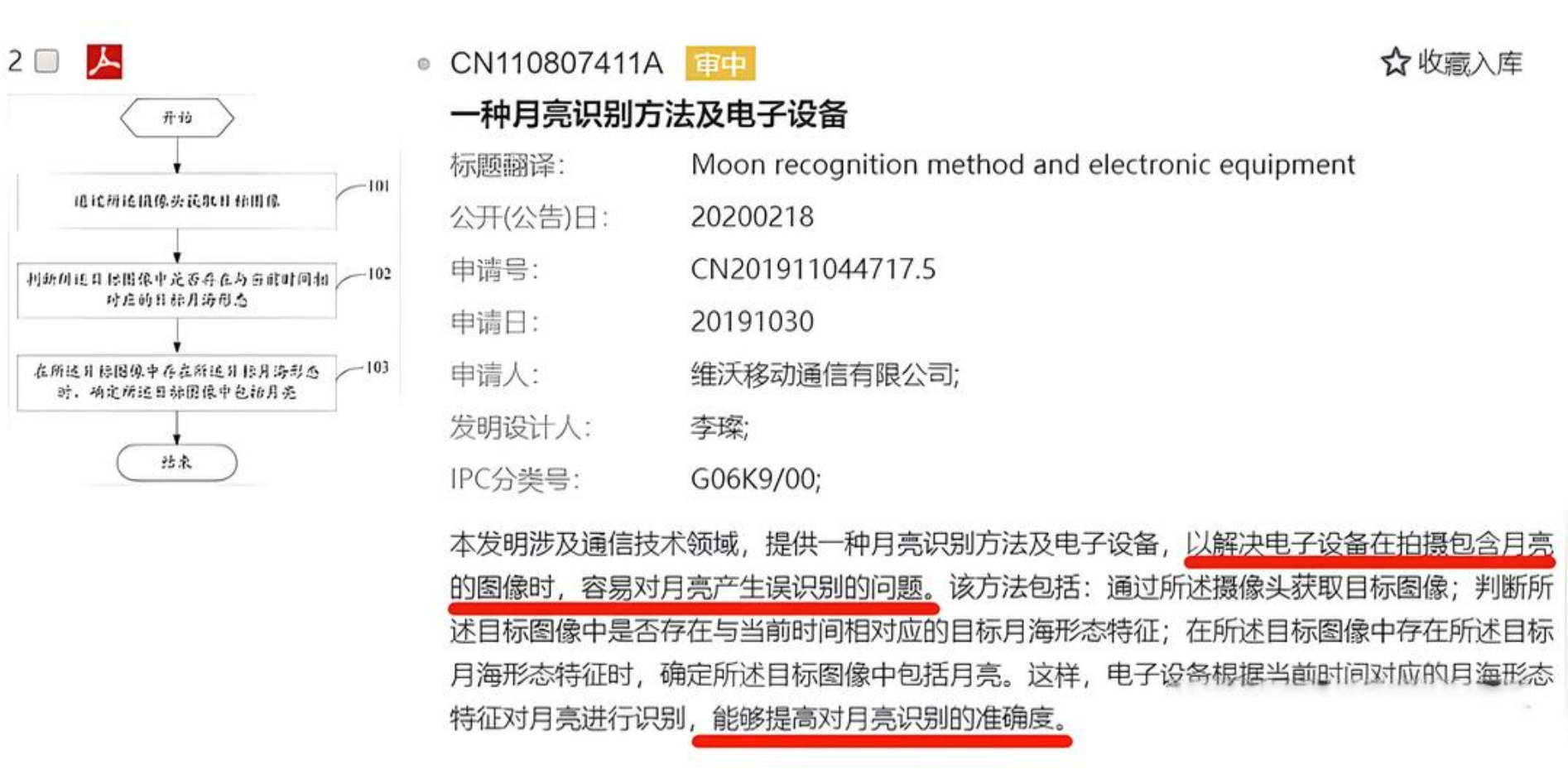Click flowchart step box labeled 101

tap(177, 200)
